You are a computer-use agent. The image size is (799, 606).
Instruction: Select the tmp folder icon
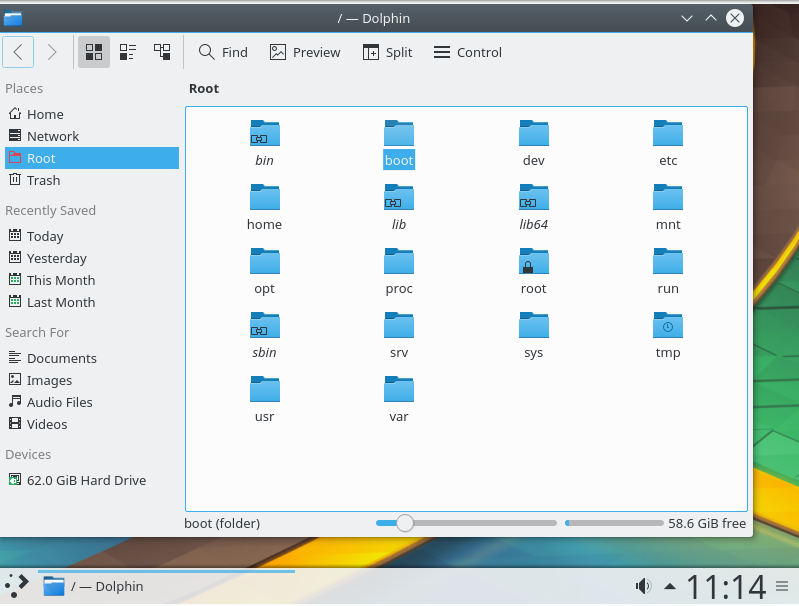668,327
